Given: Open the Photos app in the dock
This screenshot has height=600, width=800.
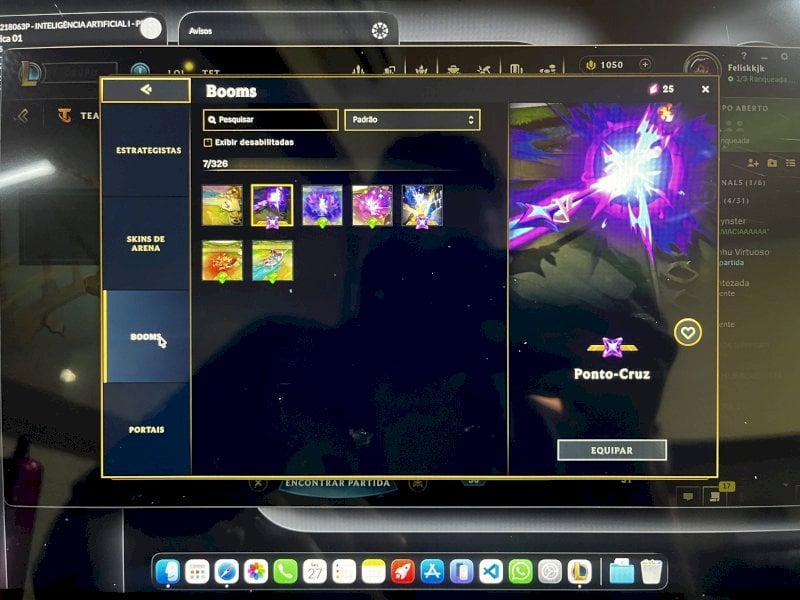Looking at the screenshot, I should [x=256, y=571].
